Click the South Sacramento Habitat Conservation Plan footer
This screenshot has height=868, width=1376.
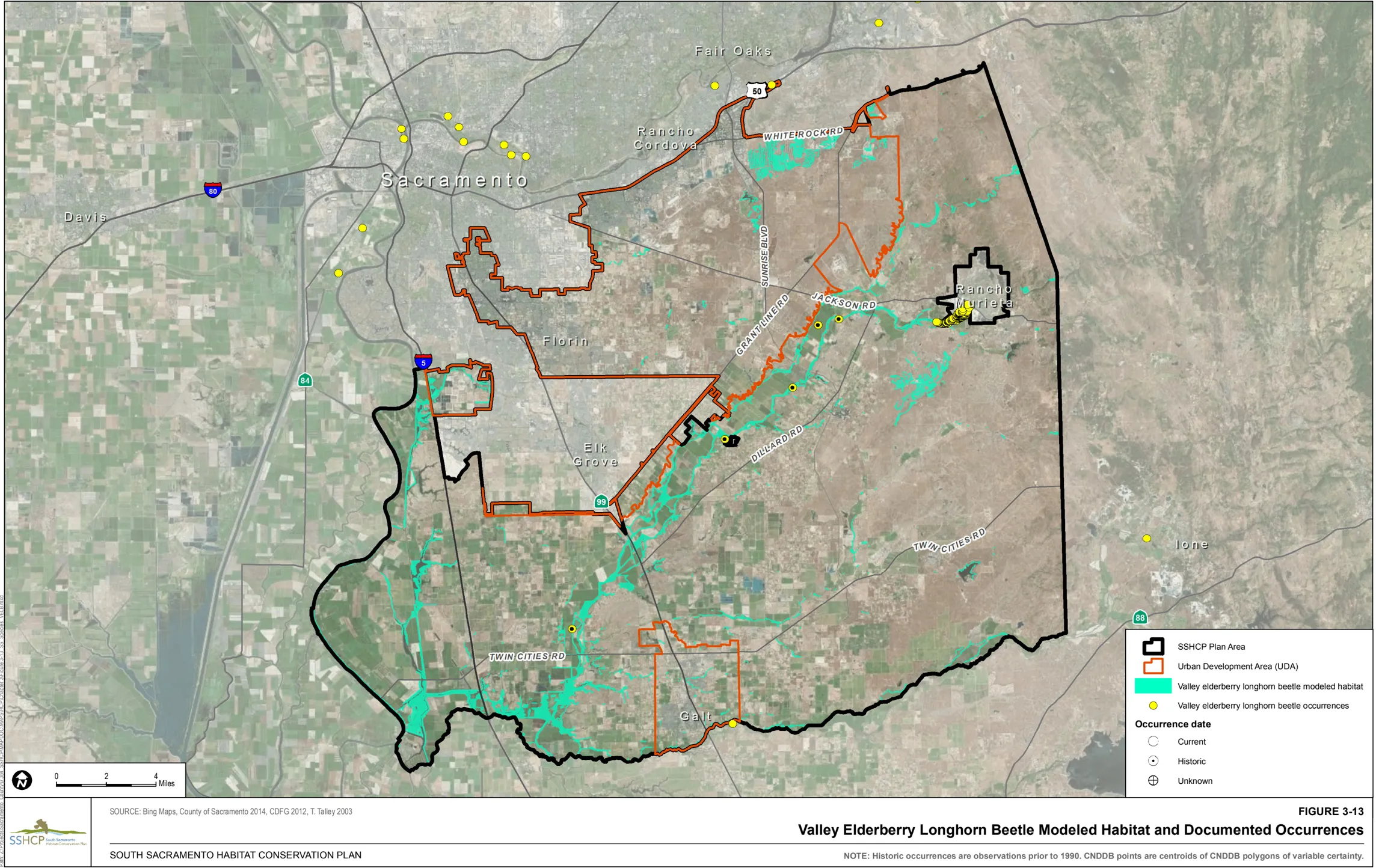click(235, 855)
